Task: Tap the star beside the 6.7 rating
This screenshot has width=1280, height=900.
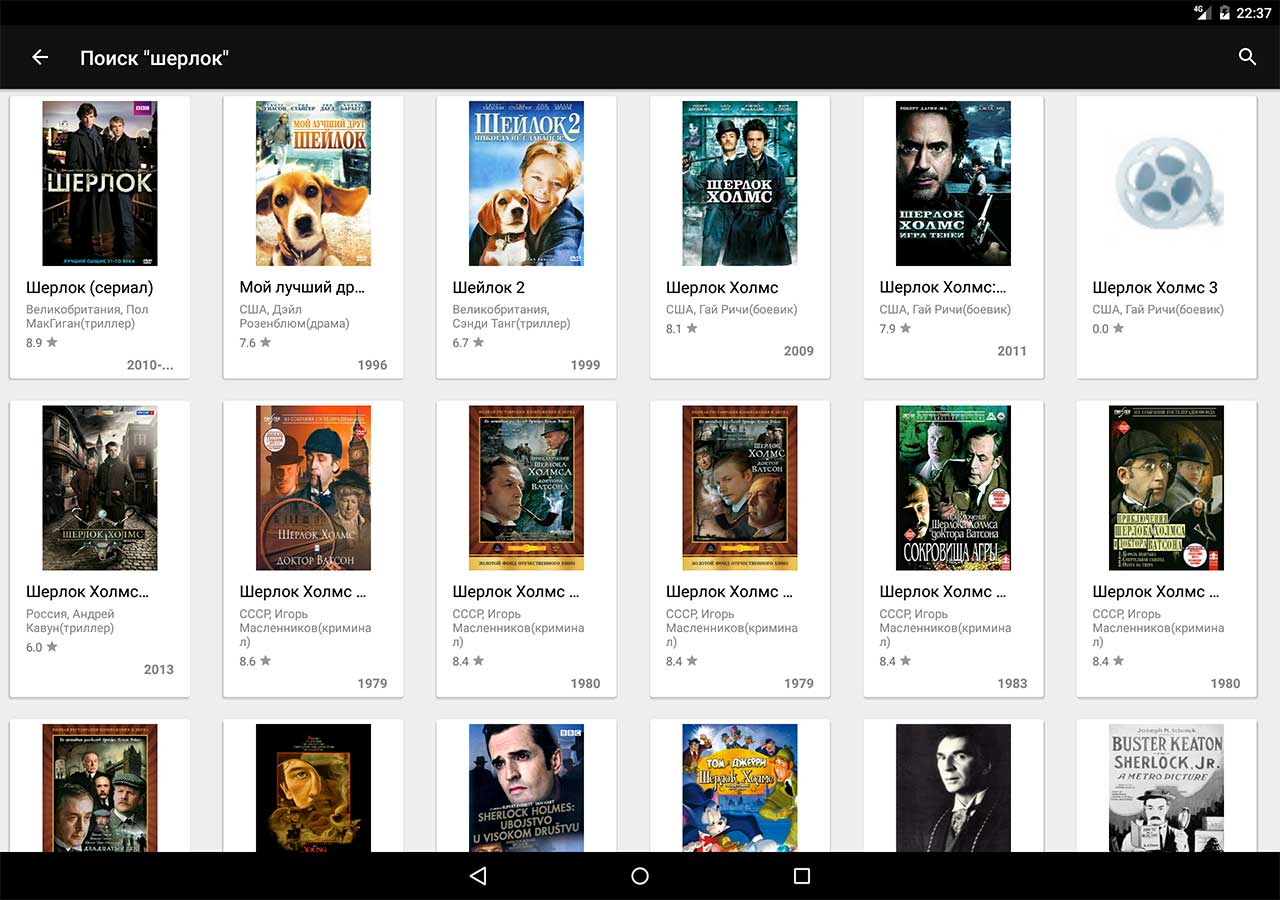Action: coord(478,342)
